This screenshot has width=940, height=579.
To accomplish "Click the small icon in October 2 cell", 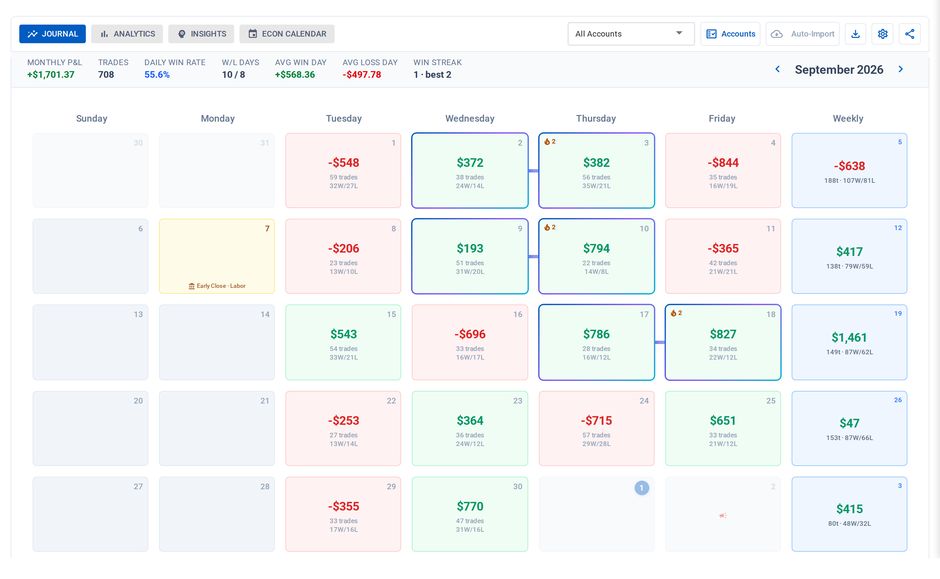I will tap(722, 515).
